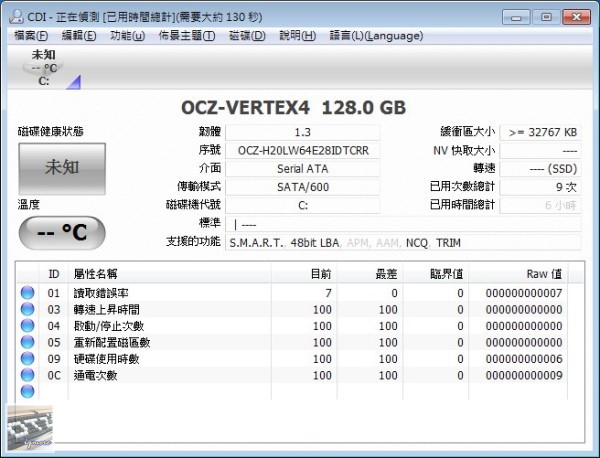Click the power on count field 9 次
This screenshot has width=600, height=458.
[541, 187]
